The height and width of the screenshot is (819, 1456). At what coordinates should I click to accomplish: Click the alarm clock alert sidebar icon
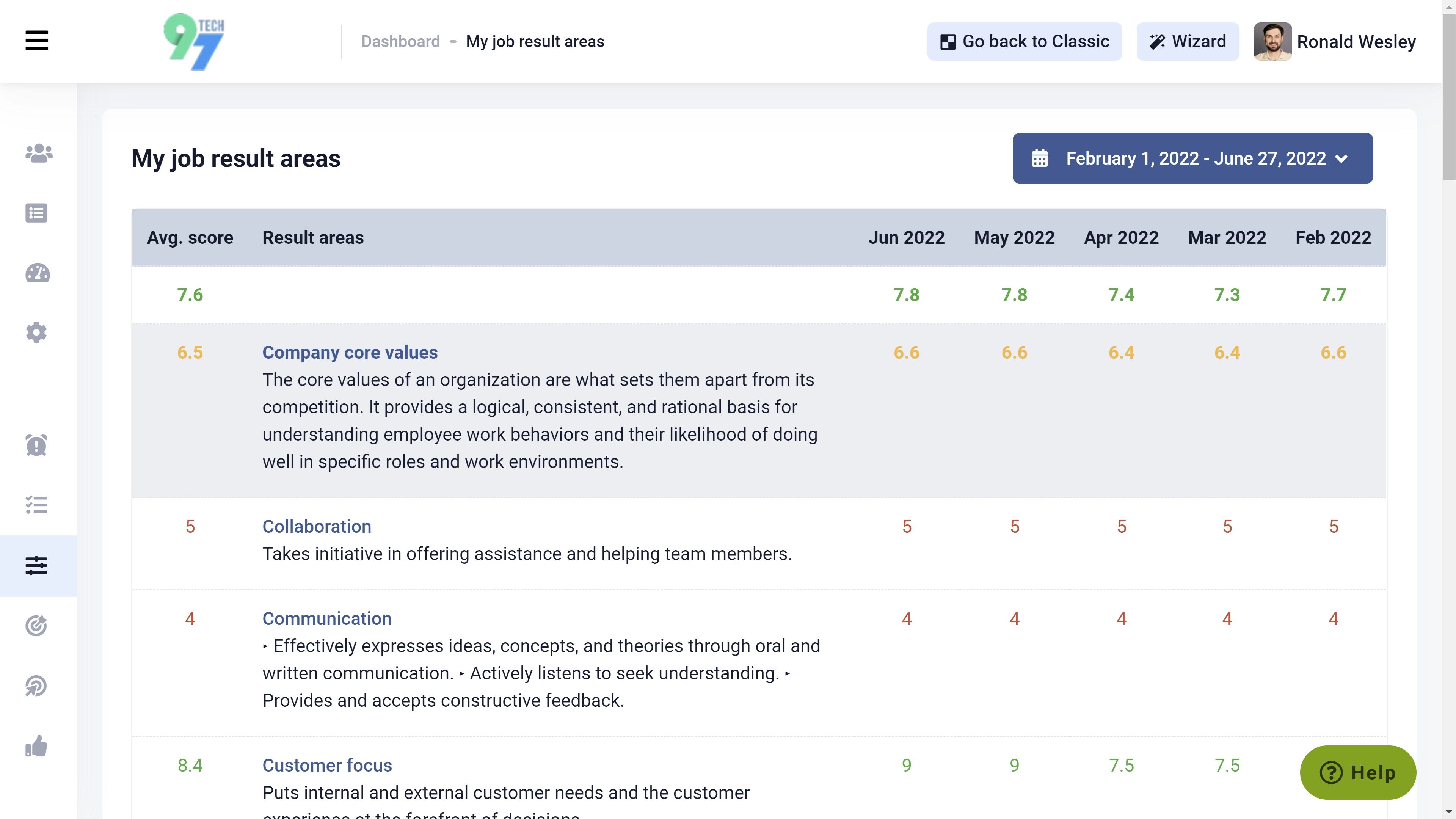click(x=37, y=445)
